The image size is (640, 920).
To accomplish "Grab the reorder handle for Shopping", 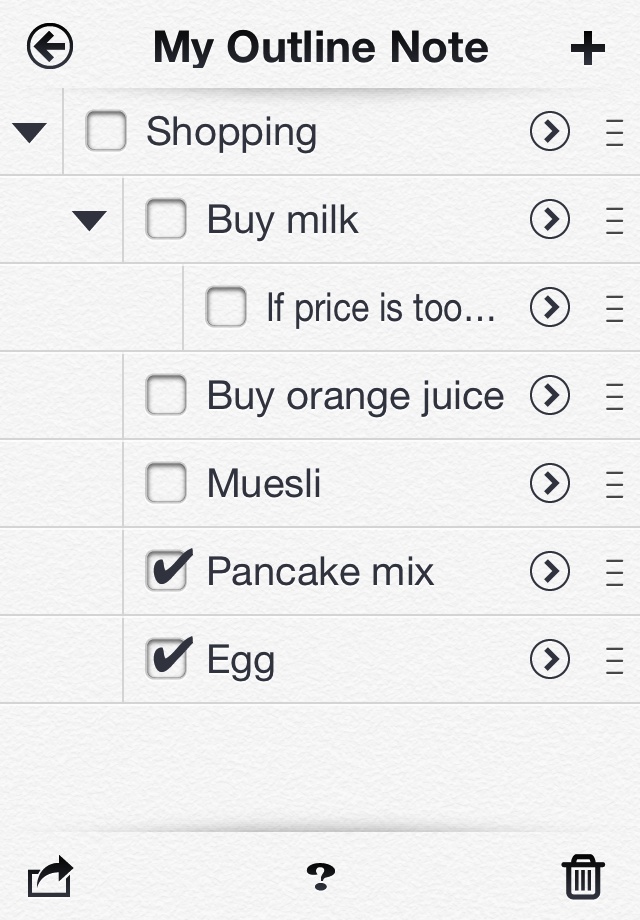I will pos(614,132).
